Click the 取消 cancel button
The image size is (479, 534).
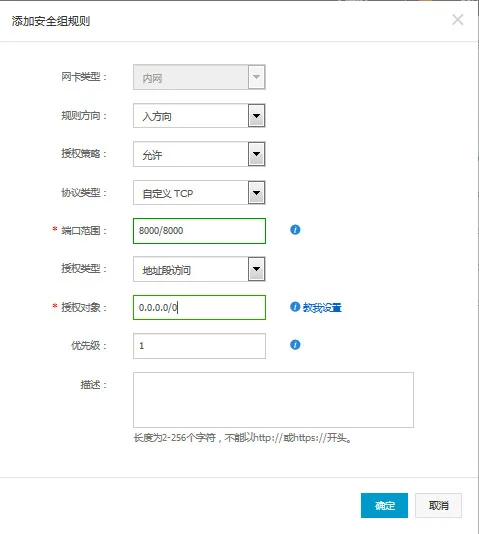(438, 505)
